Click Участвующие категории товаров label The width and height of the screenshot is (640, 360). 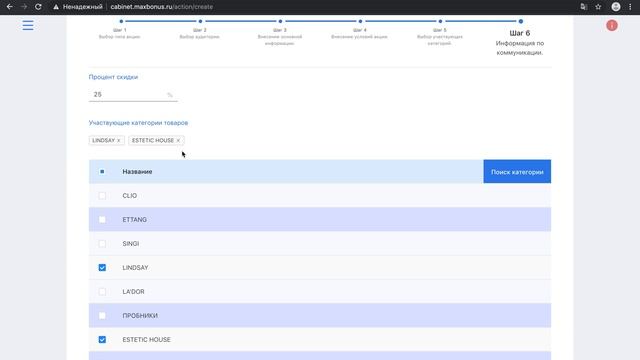tap(138, 122)
